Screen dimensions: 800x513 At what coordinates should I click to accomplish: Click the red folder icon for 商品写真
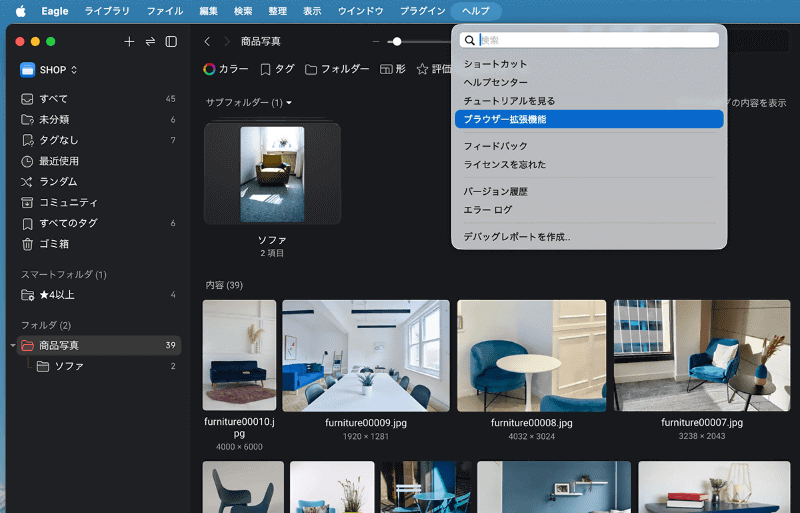pyautogui.click(x=27, y=346)
